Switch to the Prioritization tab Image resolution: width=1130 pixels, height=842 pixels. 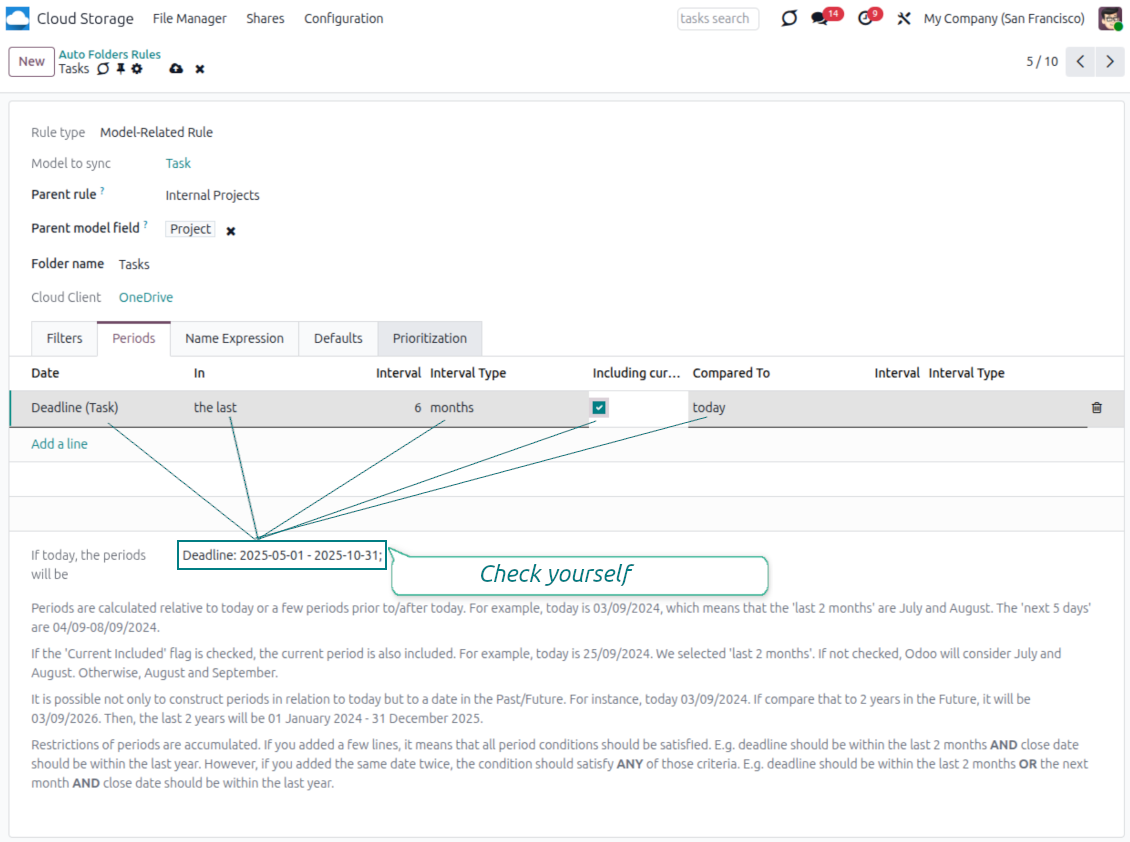[x=429, y=339]
